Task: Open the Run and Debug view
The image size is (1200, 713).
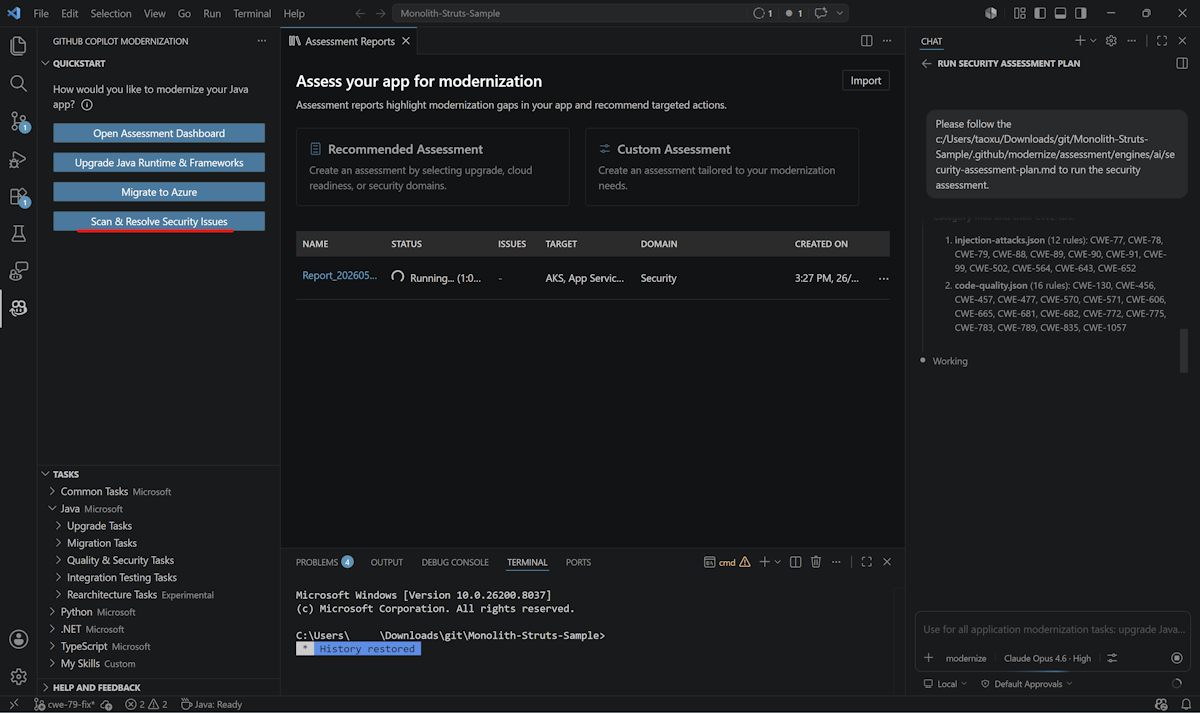Action: pos(18,159)
